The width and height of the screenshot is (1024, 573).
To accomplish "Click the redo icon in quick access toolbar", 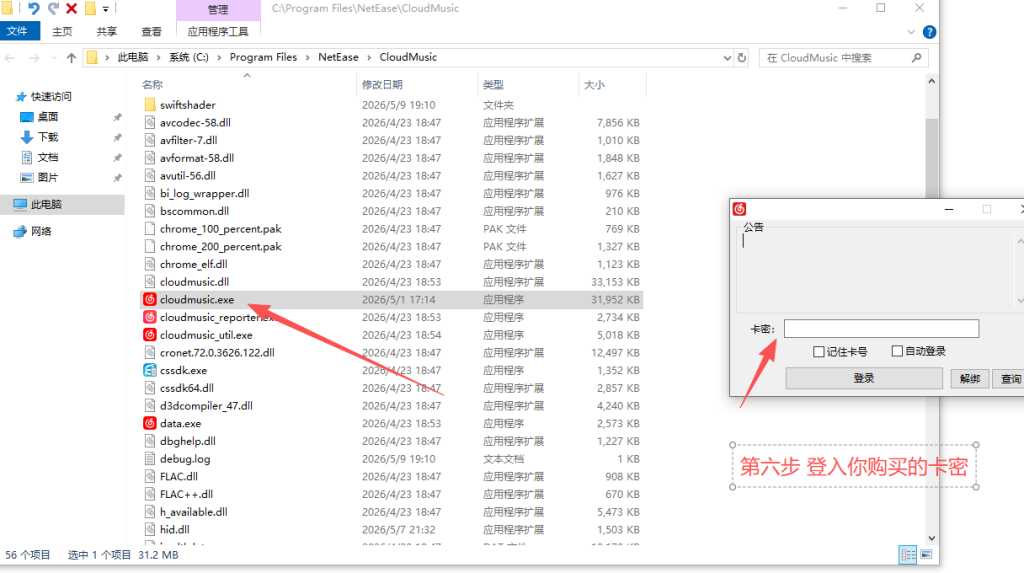I will click(x=53, y=8).
